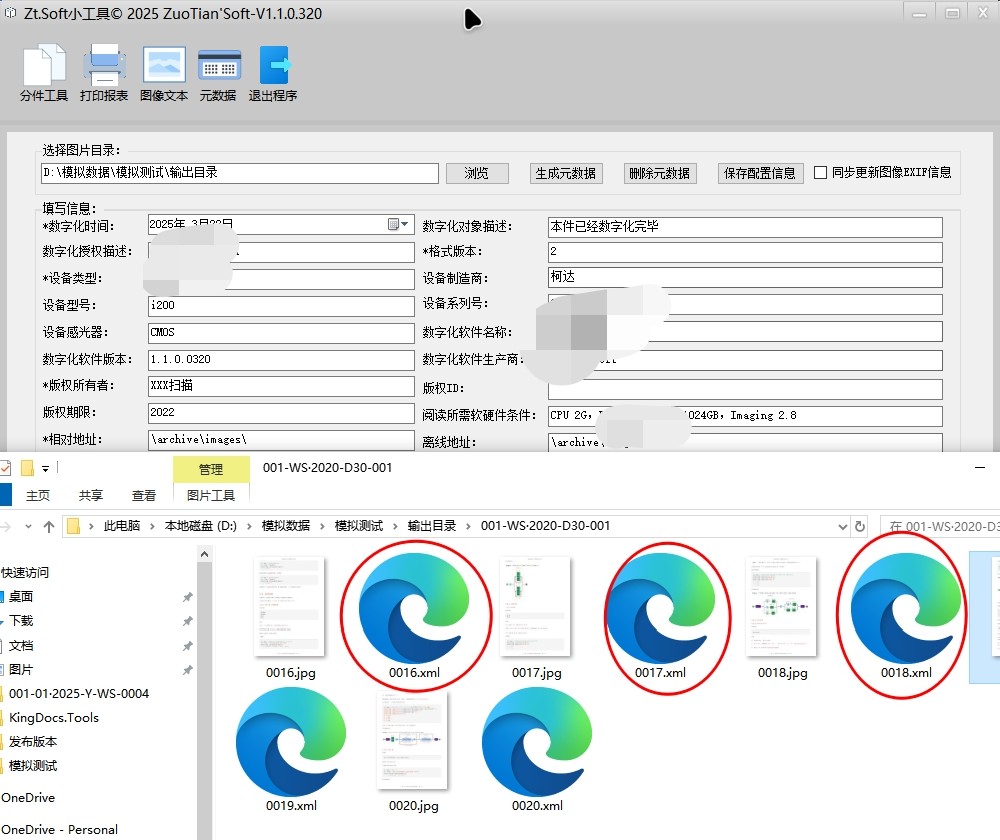Viewport: 1000px width, 840px height.
Task: Click the Explorer address bar refresh icon
Action: pos(859,526)
